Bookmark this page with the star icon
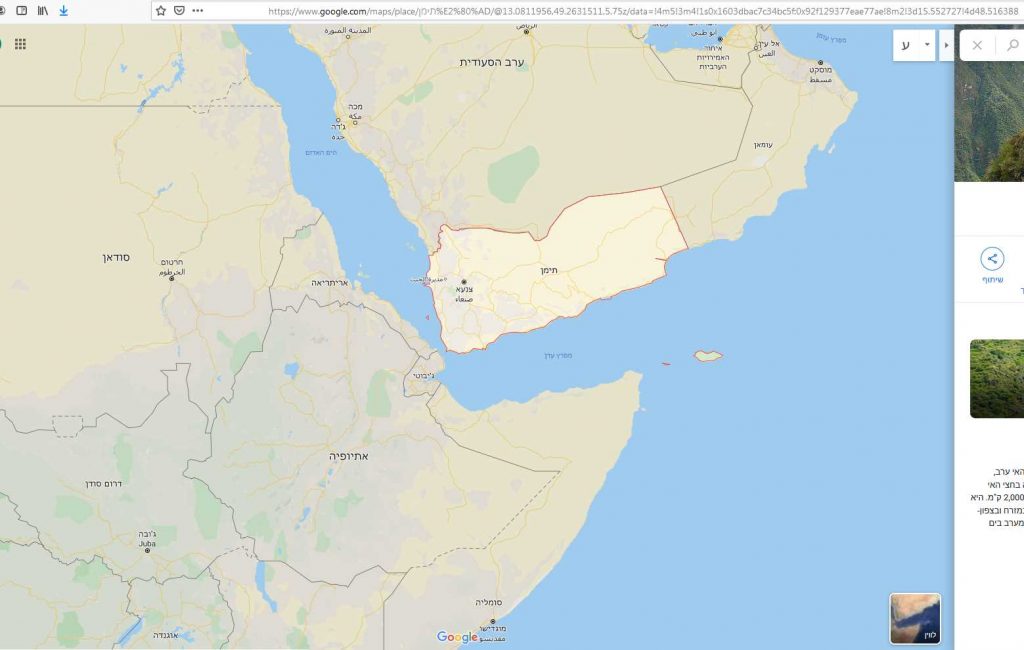1024x650 pixels. (161, 10)
